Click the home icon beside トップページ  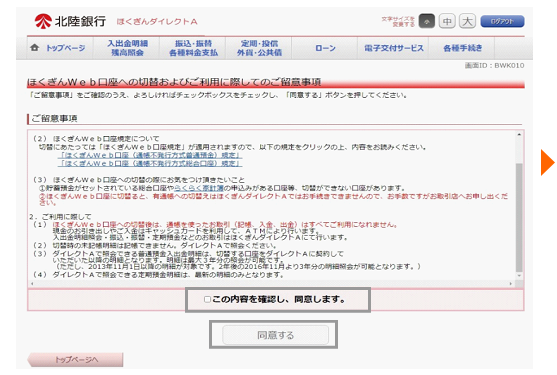(x=34, y=48)
